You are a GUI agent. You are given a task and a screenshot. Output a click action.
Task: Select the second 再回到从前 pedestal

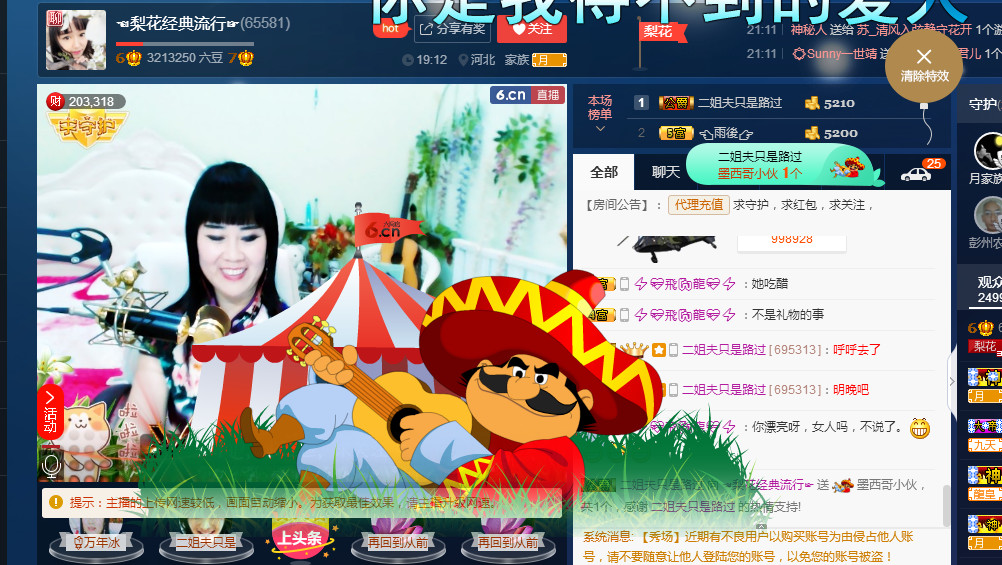click(508, 542)
